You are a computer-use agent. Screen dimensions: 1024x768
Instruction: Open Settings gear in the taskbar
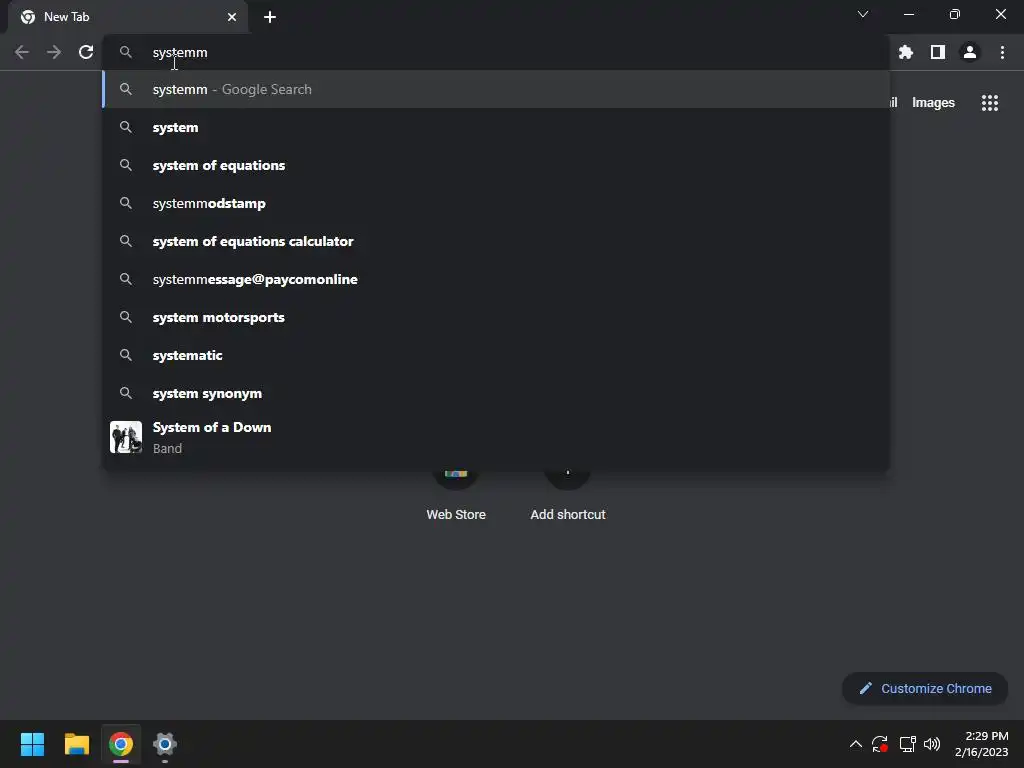(165, 744)
